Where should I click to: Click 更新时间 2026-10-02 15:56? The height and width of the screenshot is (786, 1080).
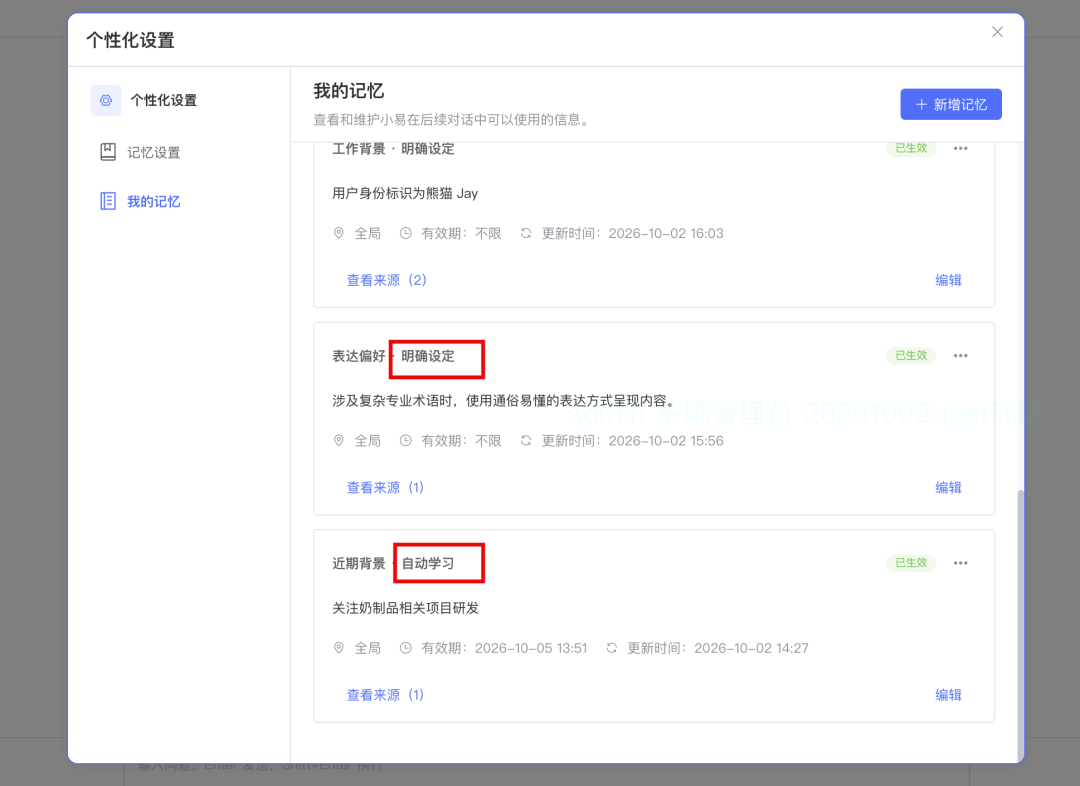tap(632, 440)
